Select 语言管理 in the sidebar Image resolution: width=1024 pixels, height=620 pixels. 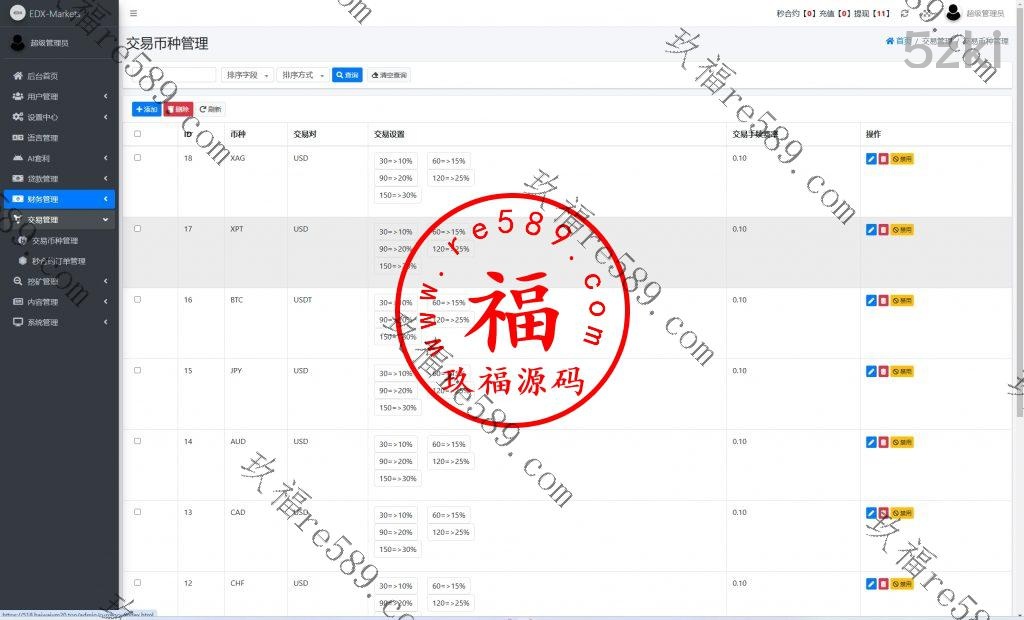42,138
